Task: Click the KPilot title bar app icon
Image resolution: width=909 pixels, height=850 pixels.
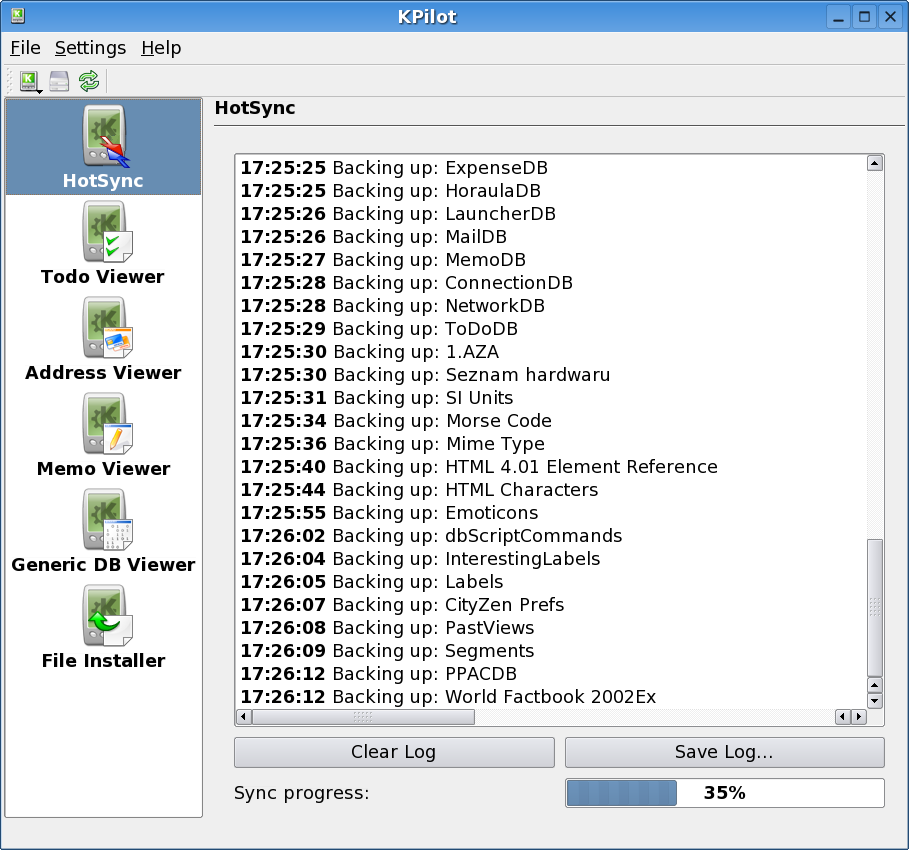Action: click(x=17, y=16)
